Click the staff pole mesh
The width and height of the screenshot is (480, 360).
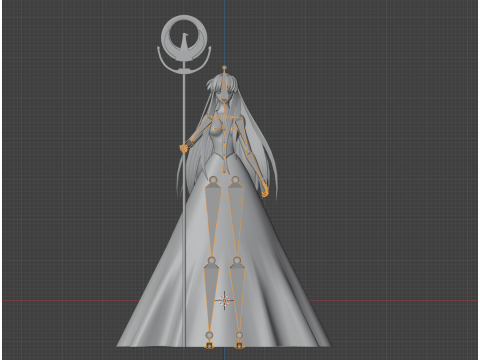coord(184,210)
